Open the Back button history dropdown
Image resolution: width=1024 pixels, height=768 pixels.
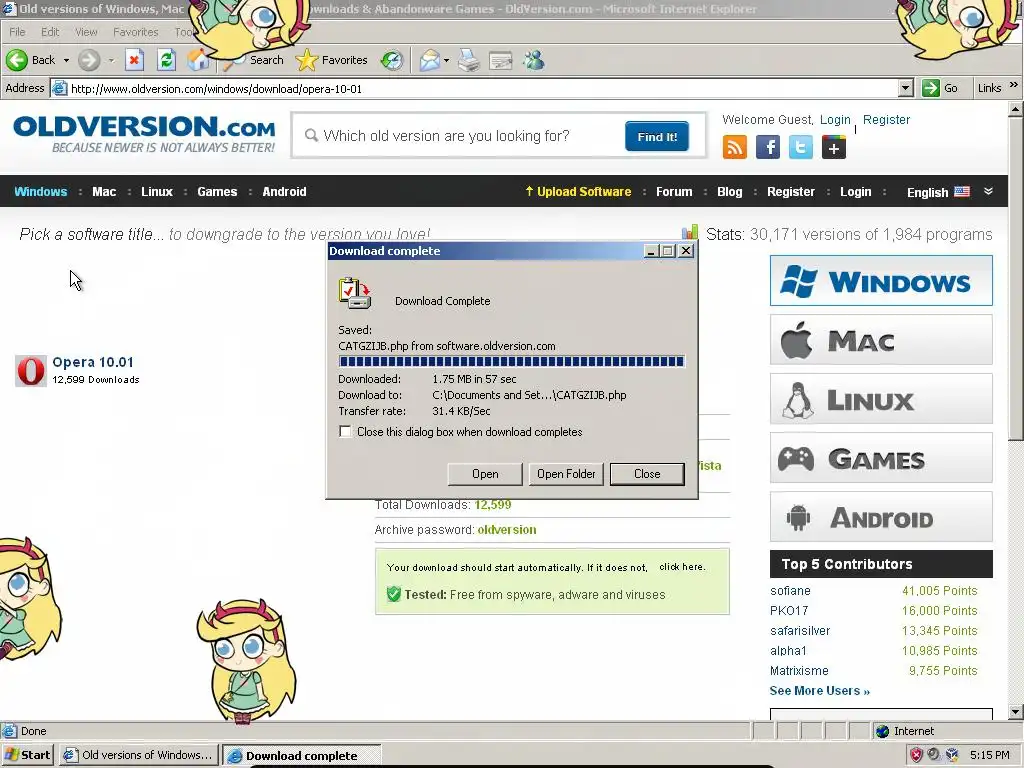click(x=66, y=60)
